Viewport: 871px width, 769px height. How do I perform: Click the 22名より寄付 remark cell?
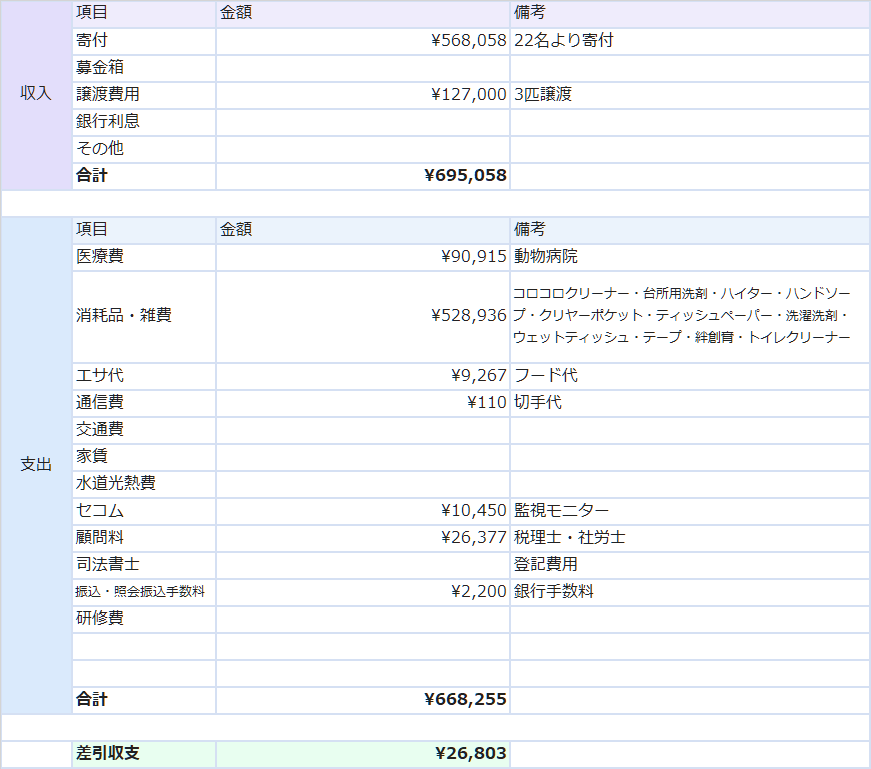tap(689, 41)
